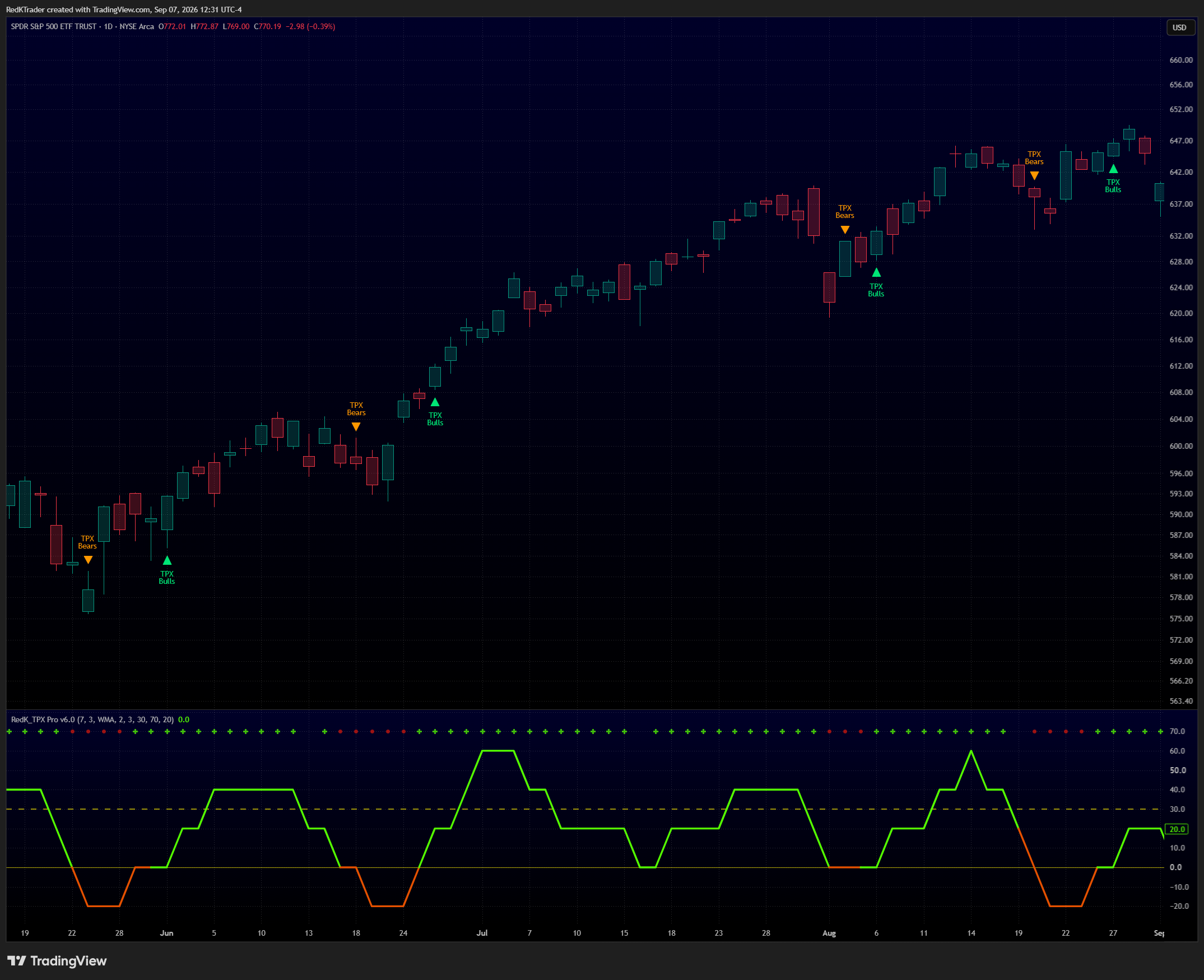This screenshot has width=1204, height=980.
Task: Click the 563.40 price axis label
Action: (1181, 701)
